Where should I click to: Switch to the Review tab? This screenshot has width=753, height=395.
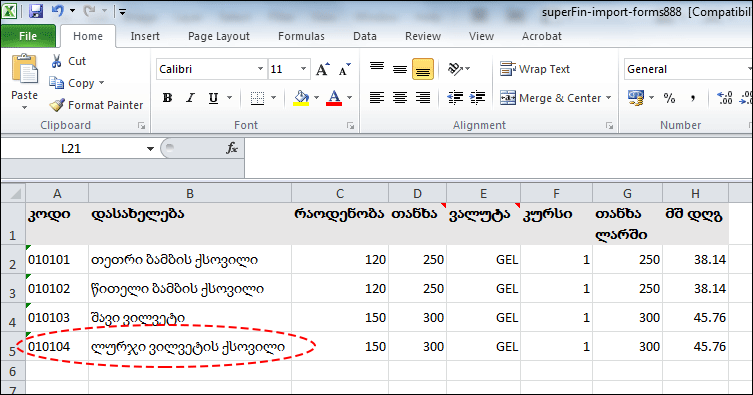tap(423, 36)
